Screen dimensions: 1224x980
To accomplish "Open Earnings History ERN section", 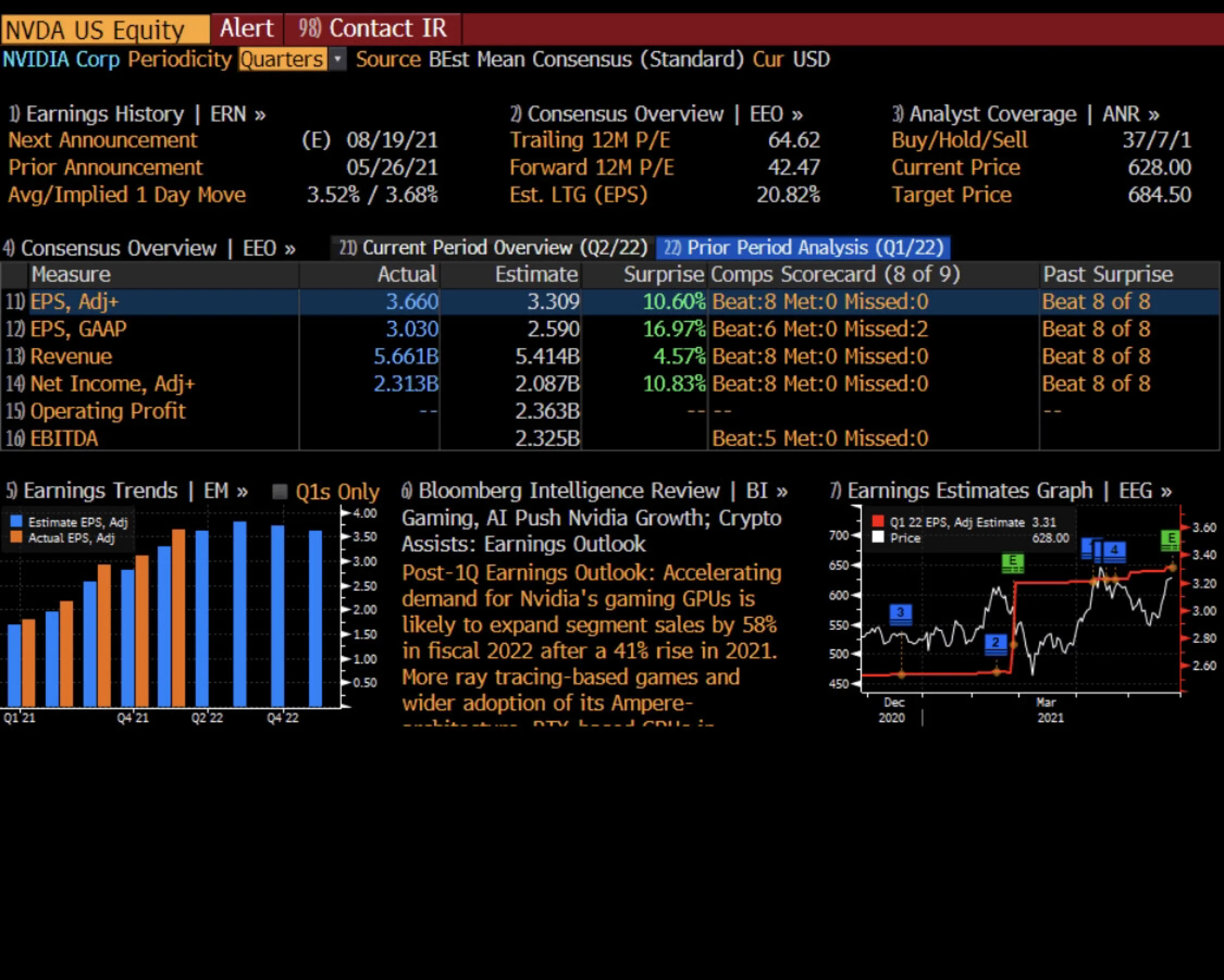I will 137,114.
